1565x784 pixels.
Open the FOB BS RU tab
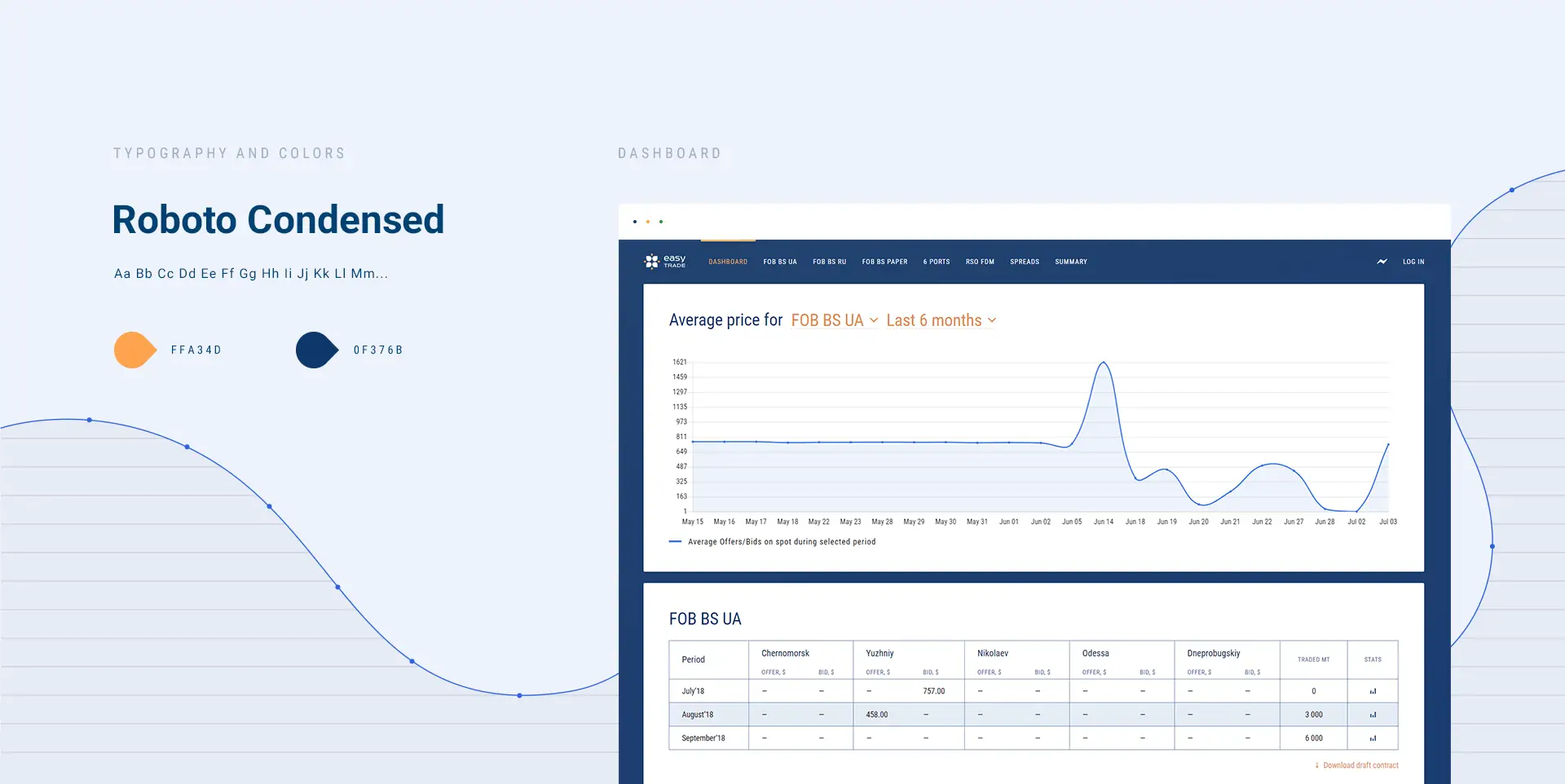coord(829,262)
